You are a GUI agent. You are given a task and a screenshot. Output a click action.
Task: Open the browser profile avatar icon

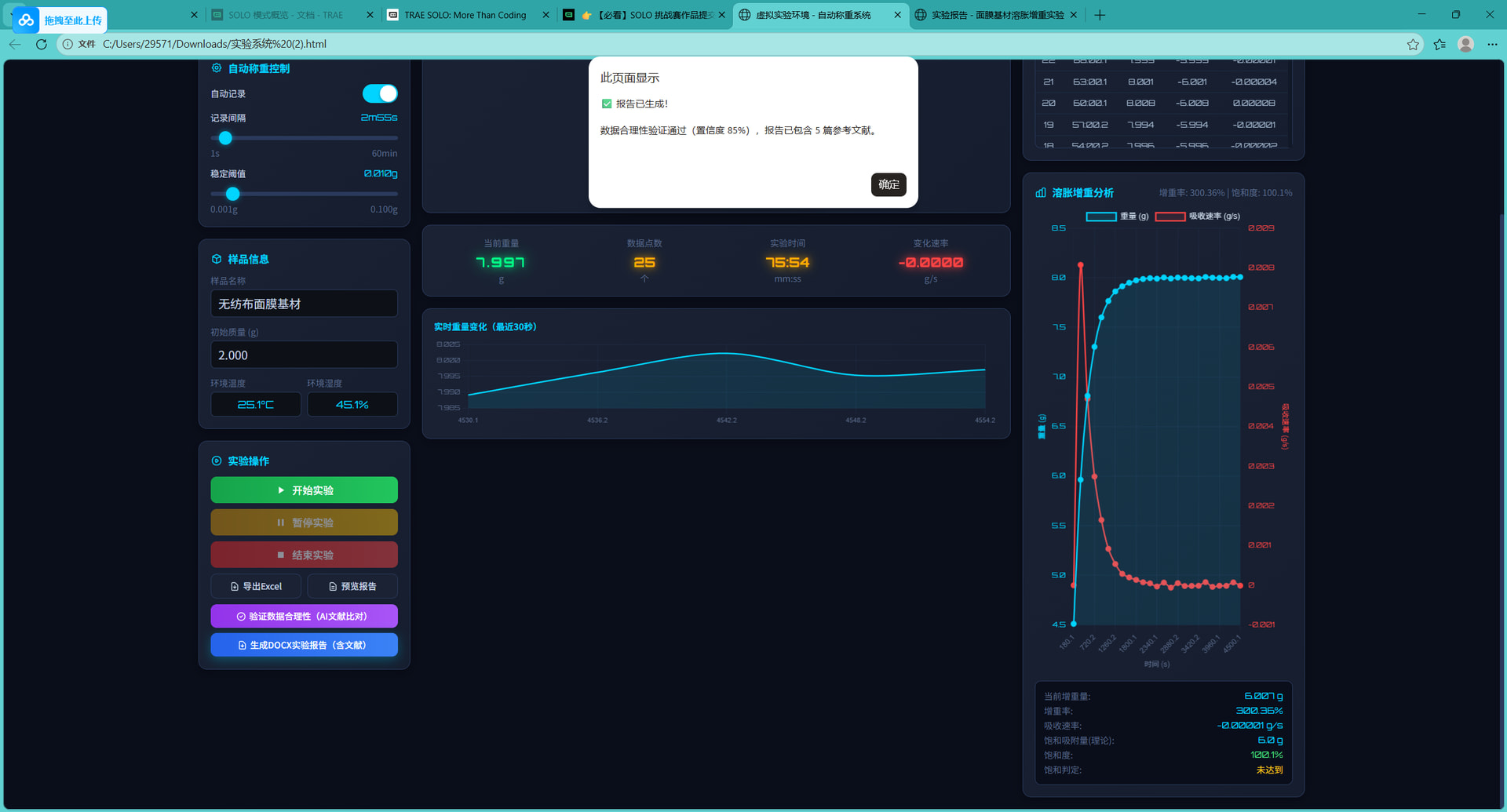click(x=1465, y=44)
